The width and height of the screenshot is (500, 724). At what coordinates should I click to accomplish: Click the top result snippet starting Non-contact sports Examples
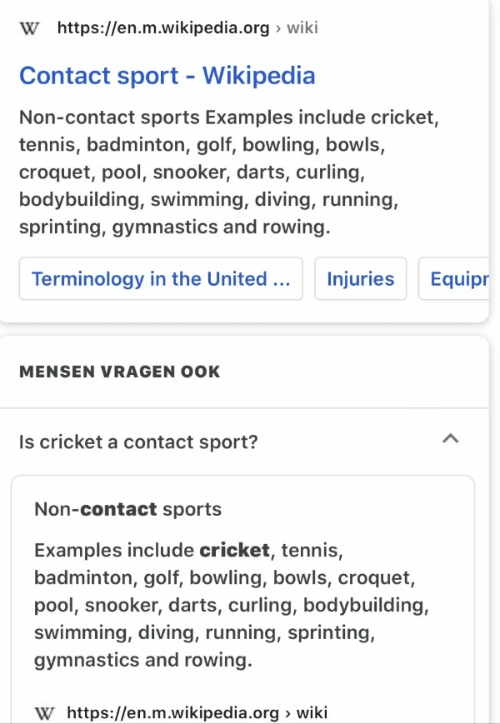coord(229,172)
